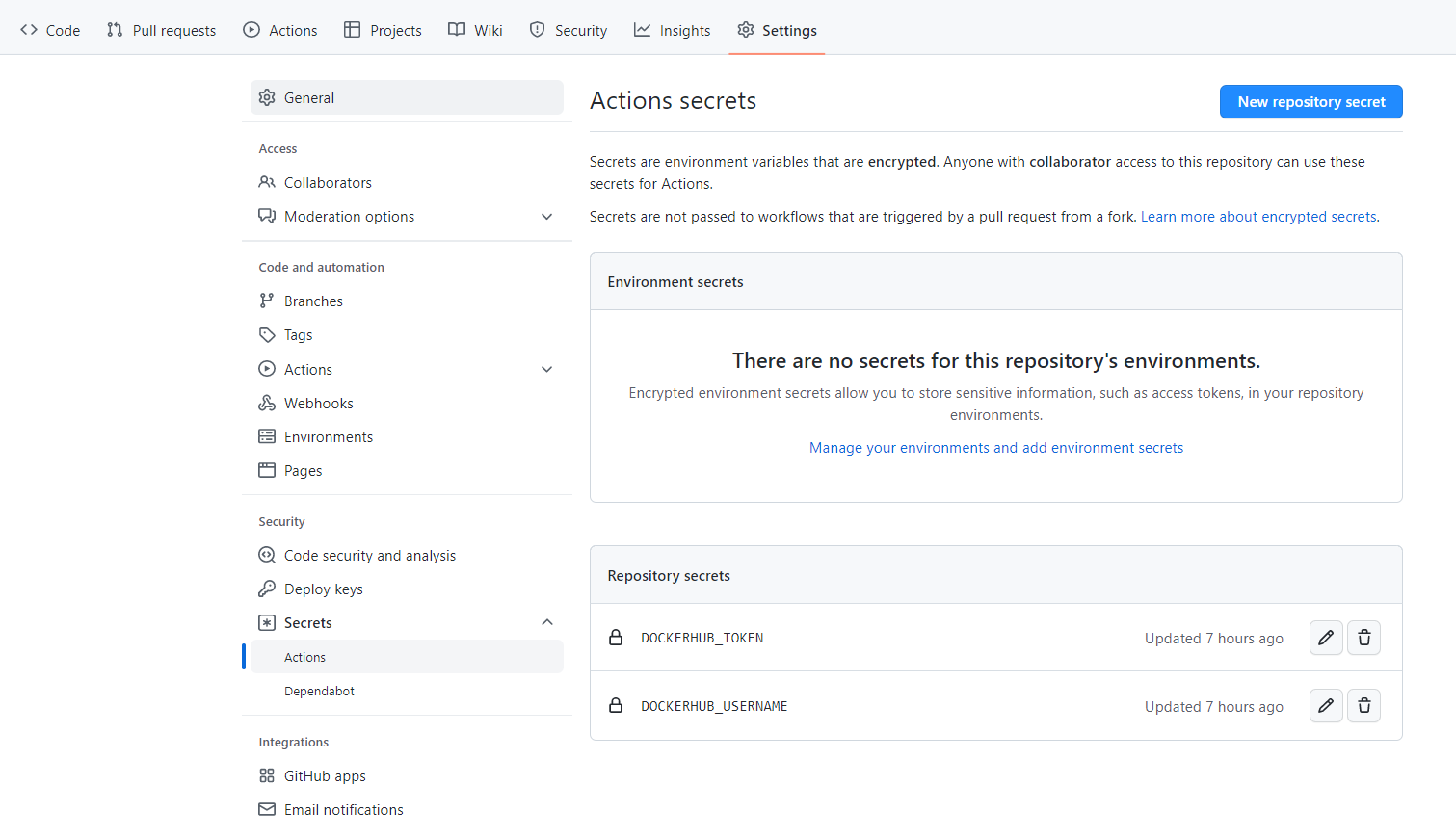Click the Wiki book icon

[x=457, y=30]
